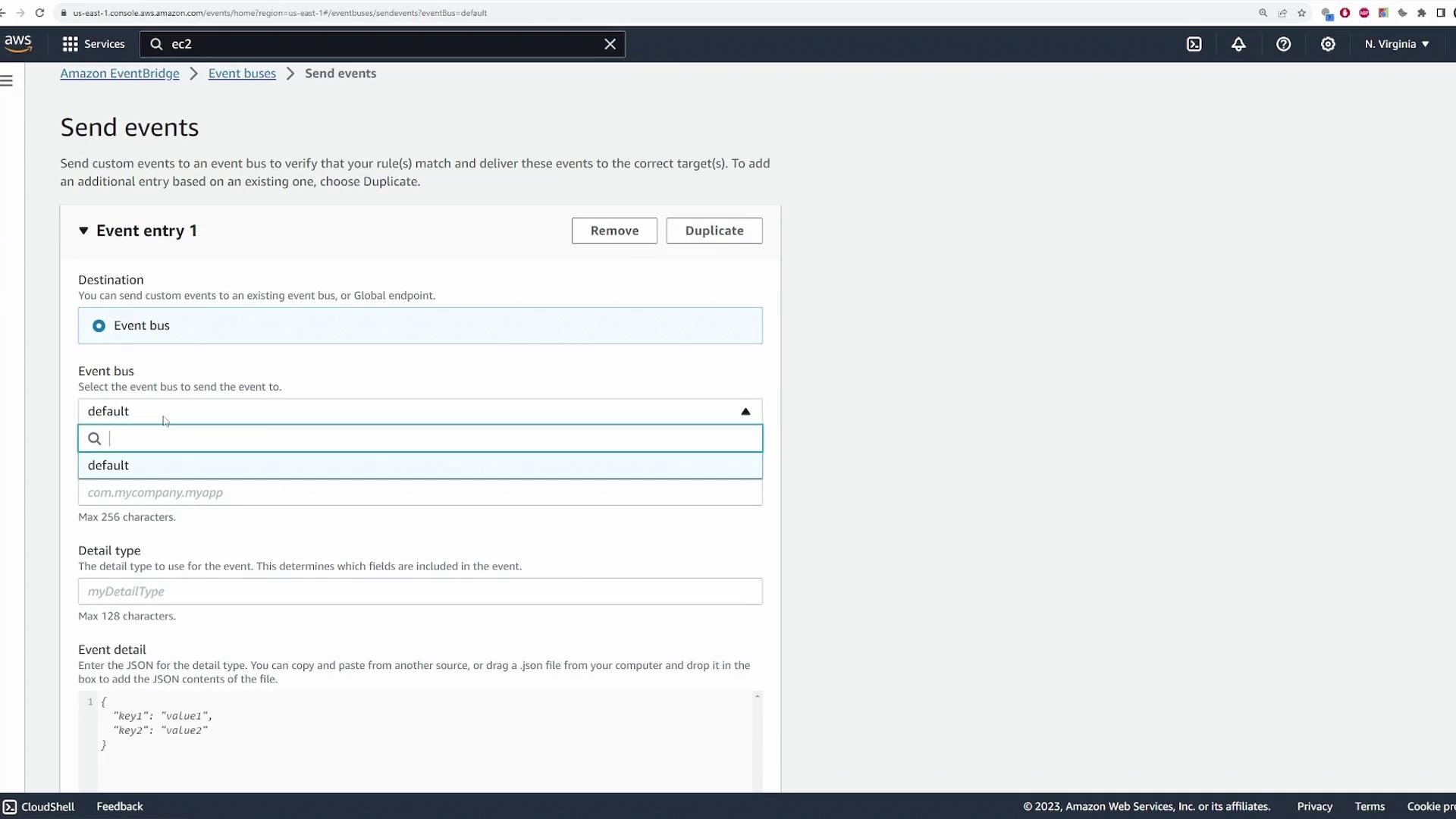
Task: Click the Detail type input field
Action: point(419,591)
